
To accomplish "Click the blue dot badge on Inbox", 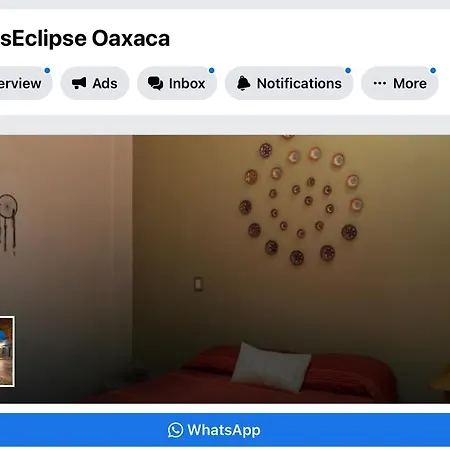I will (211, 70).
